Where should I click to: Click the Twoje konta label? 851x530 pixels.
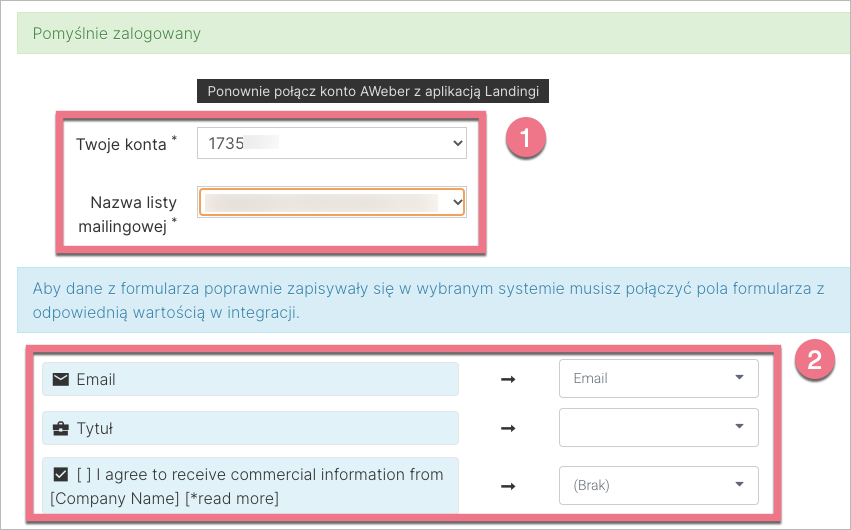[x=121, y=144]
